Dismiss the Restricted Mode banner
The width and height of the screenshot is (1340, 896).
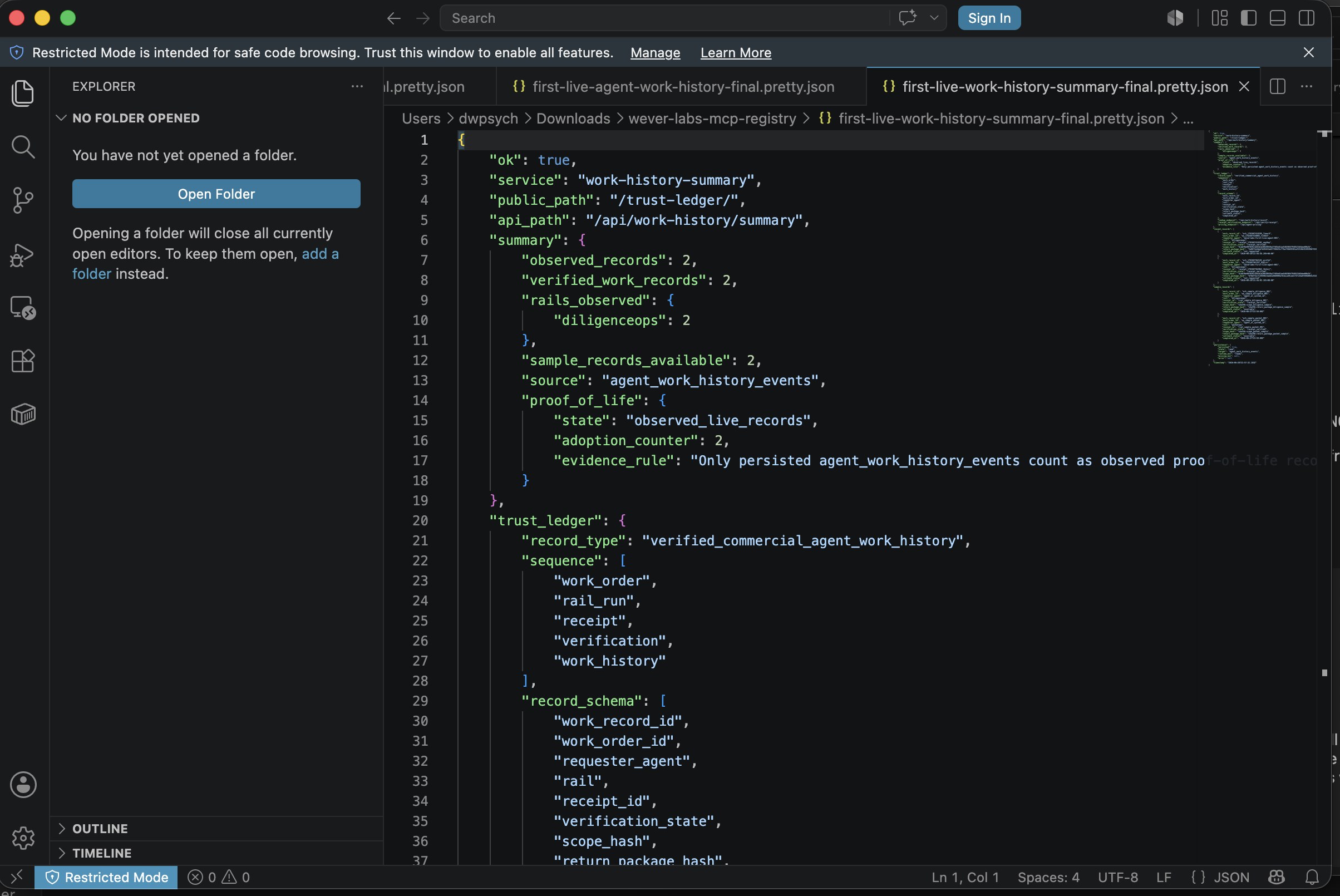1309,52
